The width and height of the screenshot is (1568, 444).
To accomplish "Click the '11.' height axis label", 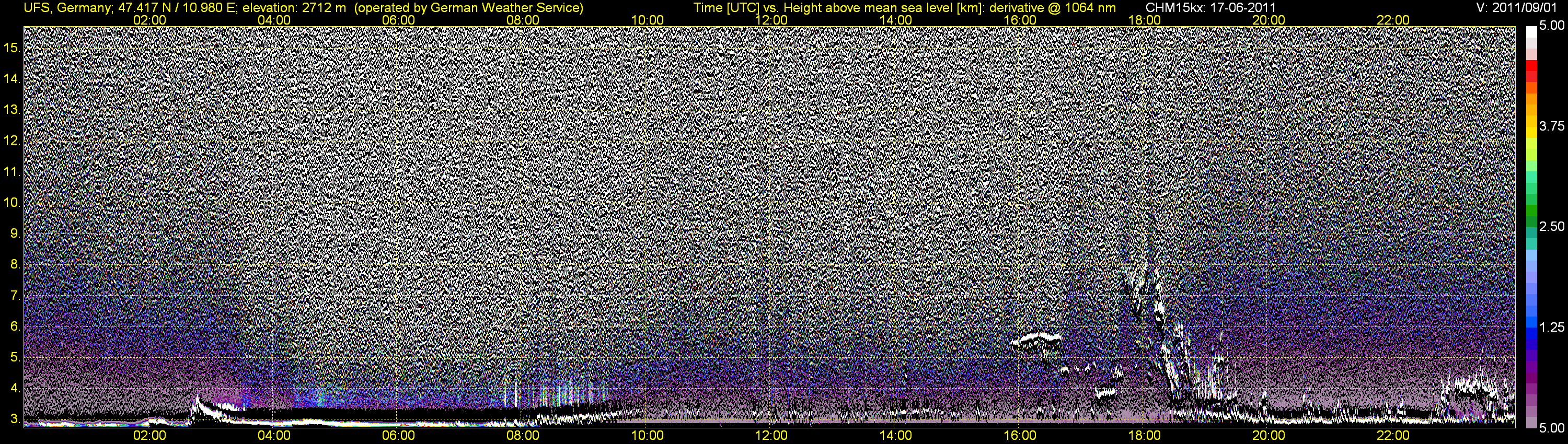I will [12, 171].
